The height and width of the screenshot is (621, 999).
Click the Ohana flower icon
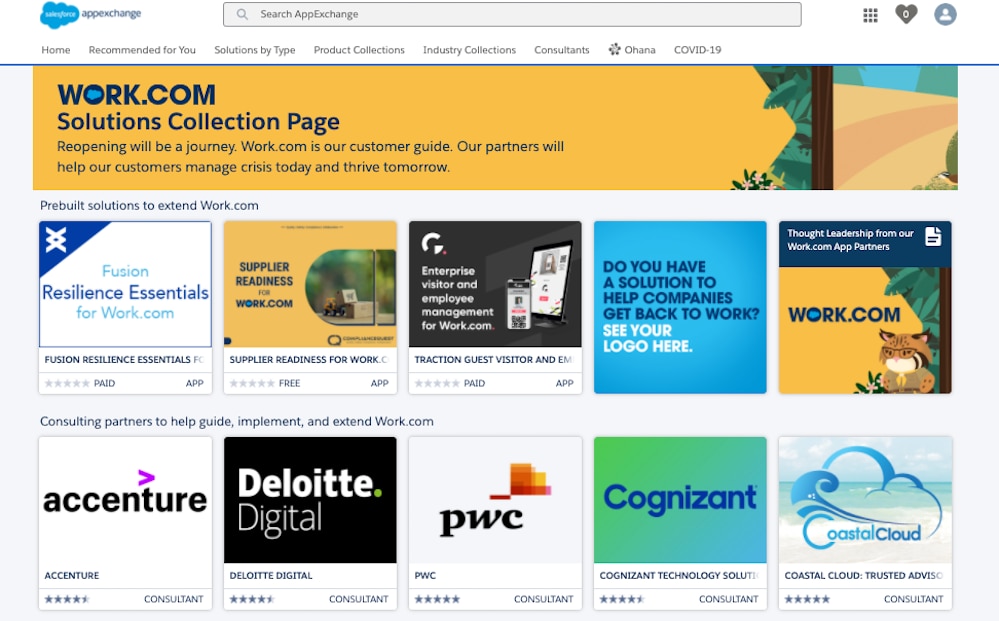tap(614, 50)
